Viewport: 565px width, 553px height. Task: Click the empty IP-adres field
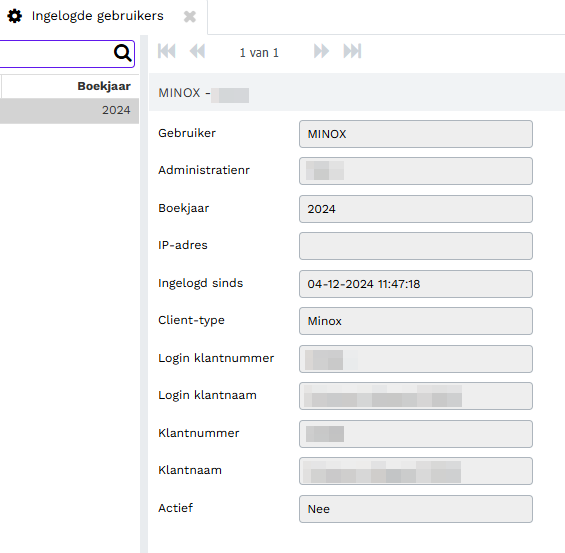415,246
